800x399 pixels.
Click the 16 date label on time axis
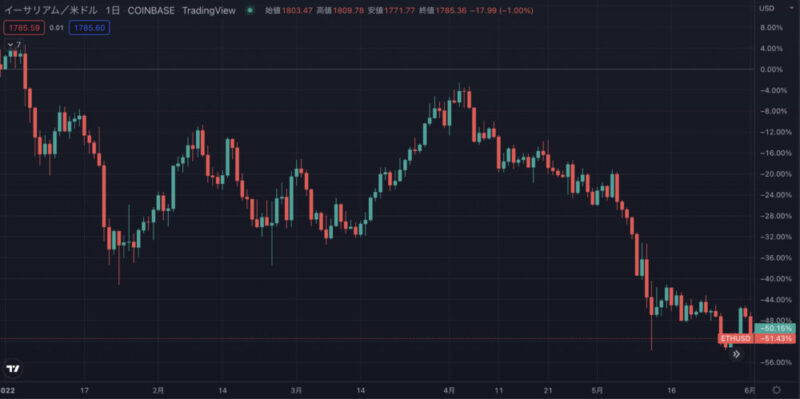click(671, 390)
